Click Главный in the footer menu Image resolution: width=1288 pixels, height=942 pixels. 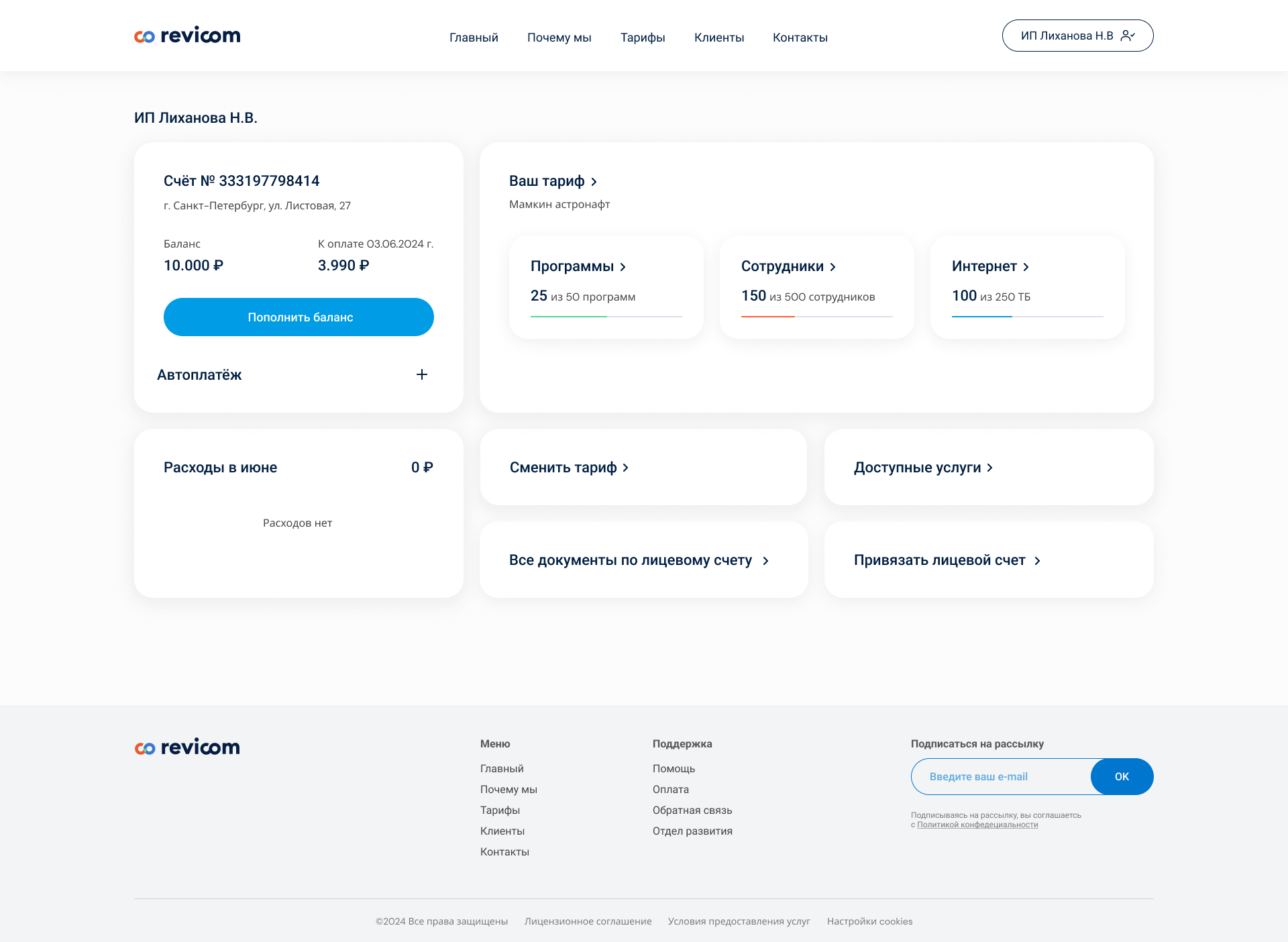tap(502, 768)
